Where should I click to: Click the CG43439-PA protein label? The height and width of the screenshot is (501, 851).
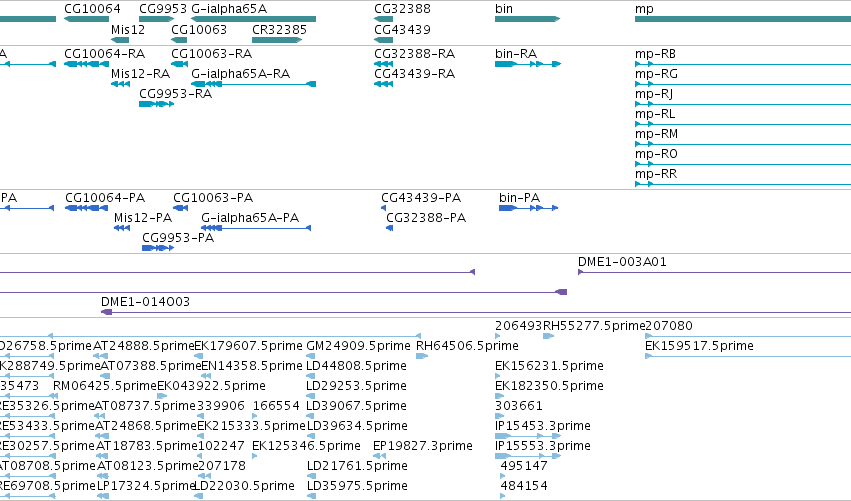[x=421, y=198]
